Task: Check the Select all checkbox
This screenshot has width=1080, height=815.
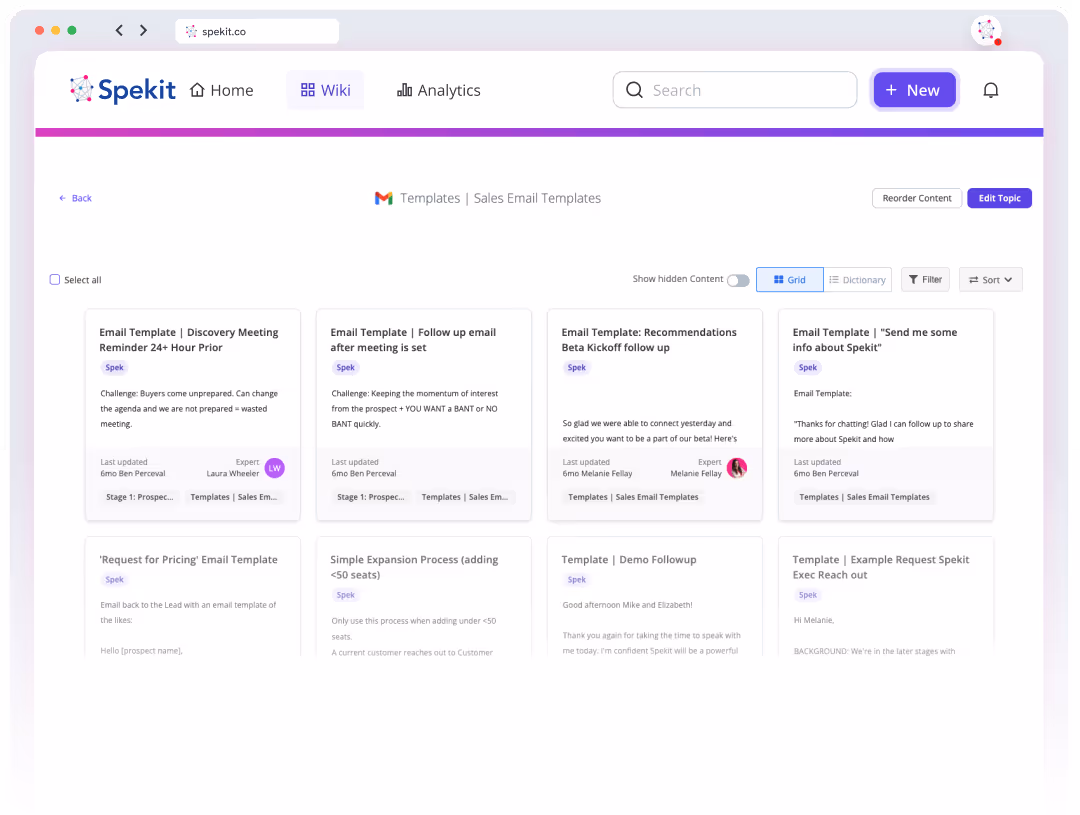Action: pyautogui.click(x=55, y=280)
